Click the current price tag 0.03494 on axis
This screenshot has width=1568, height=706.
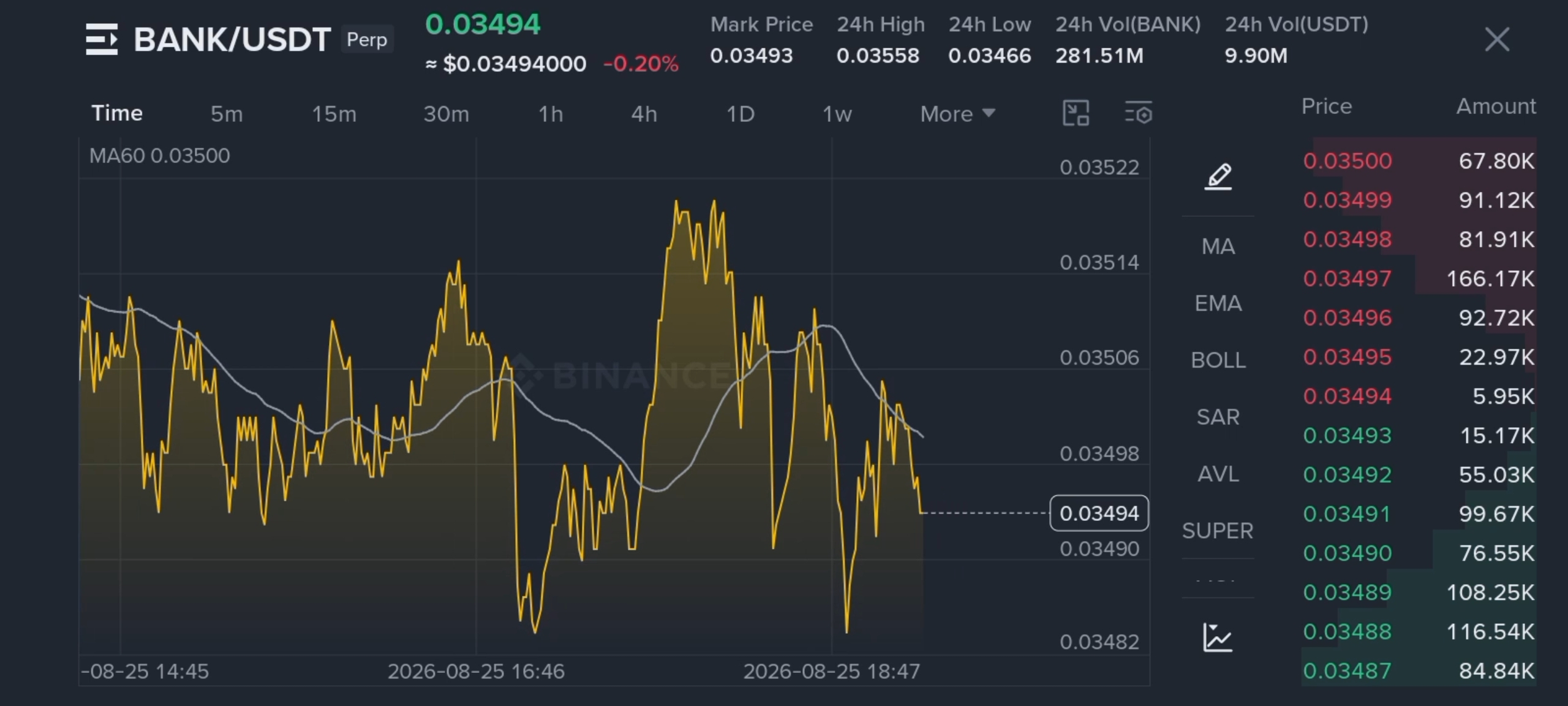[1099, 513]
